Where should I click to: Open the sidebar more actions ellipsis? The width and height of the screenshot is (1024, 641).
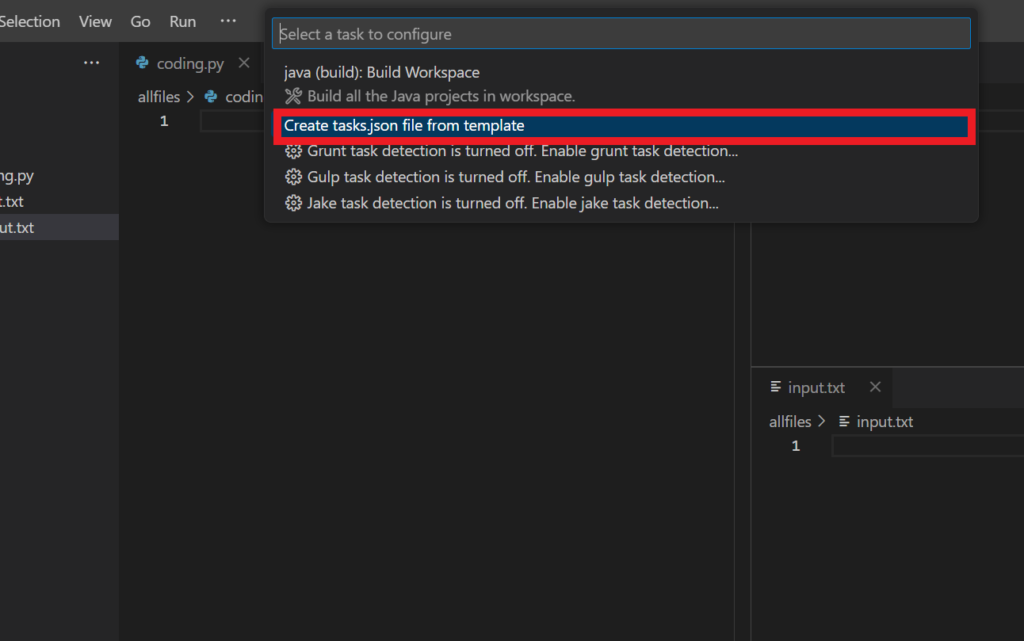tap(91, 63)
